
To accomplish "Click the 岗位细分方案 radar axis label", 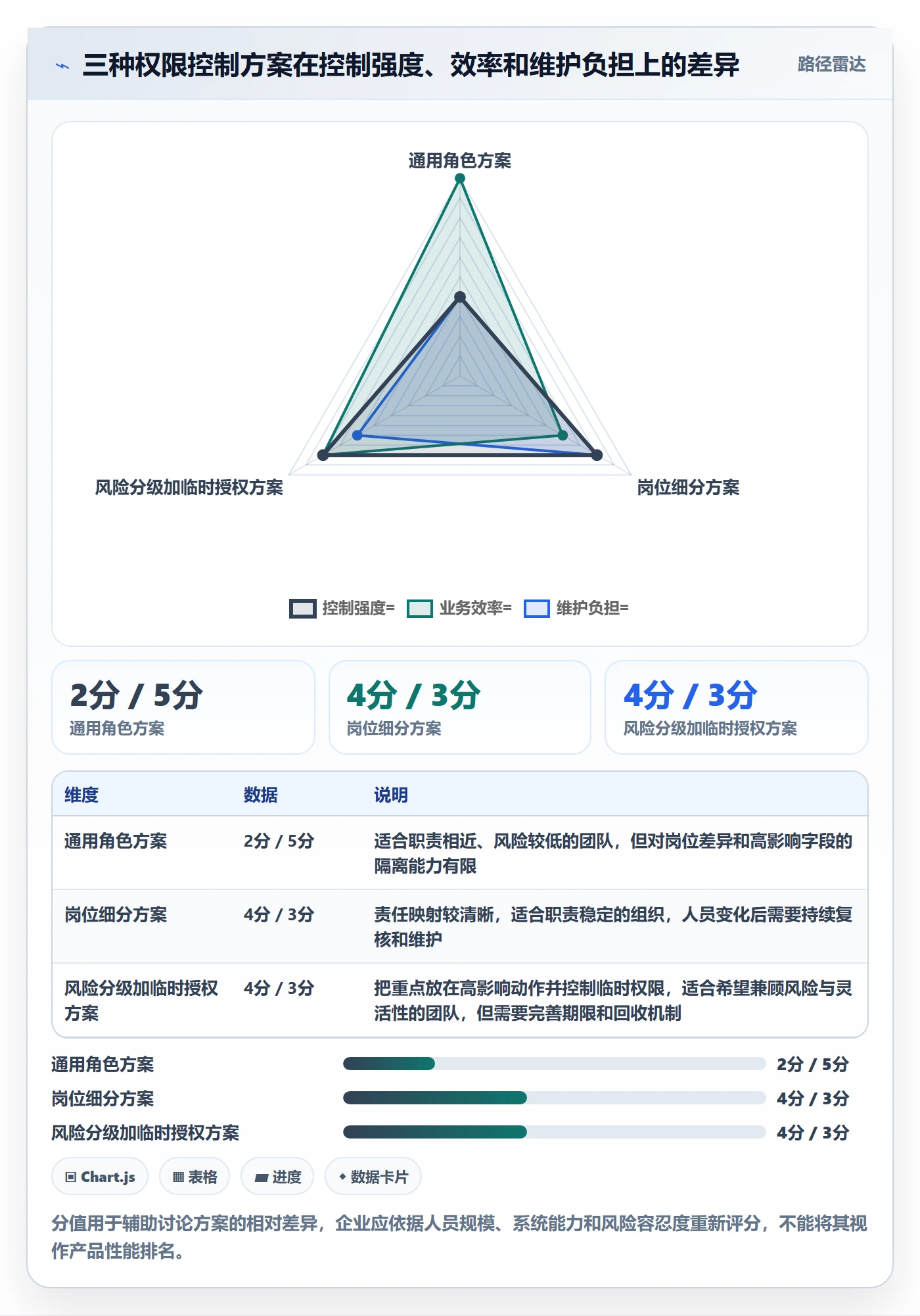I will tap(688, 487).
